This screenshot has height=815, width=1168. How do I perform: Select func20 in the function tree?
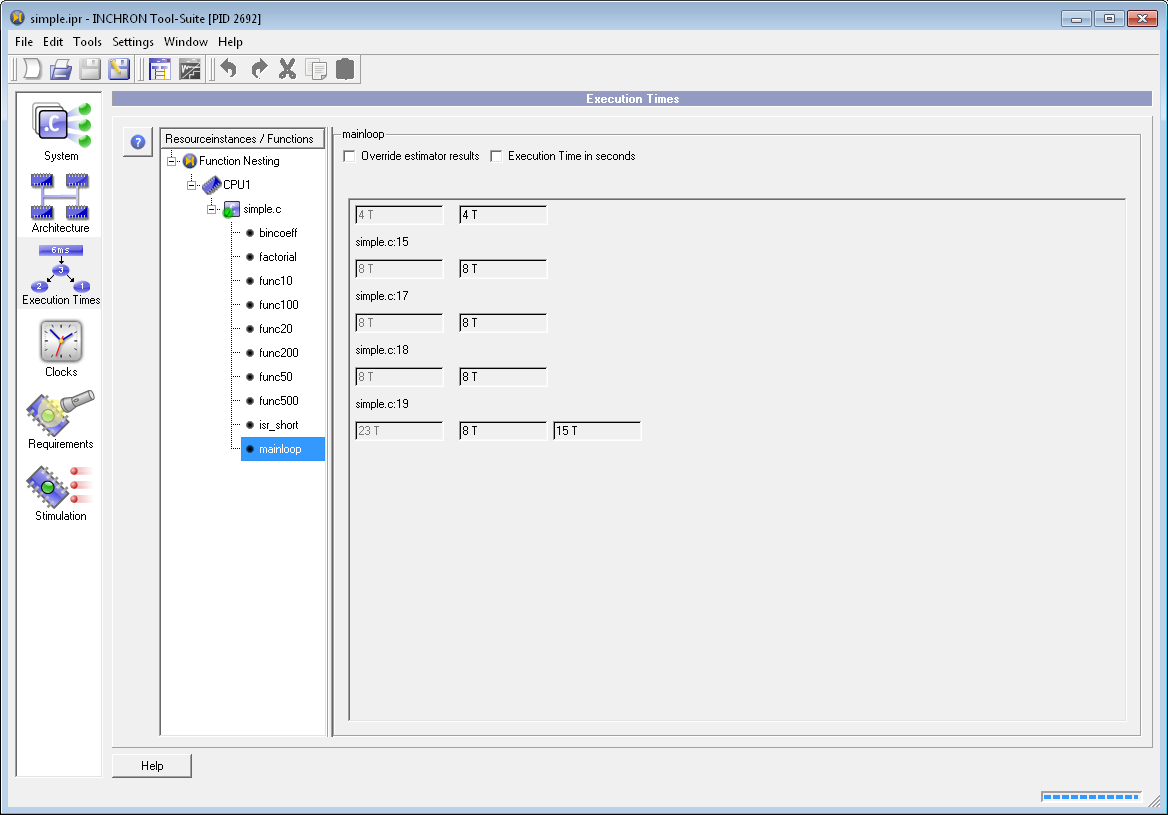[x=276, y=329]
